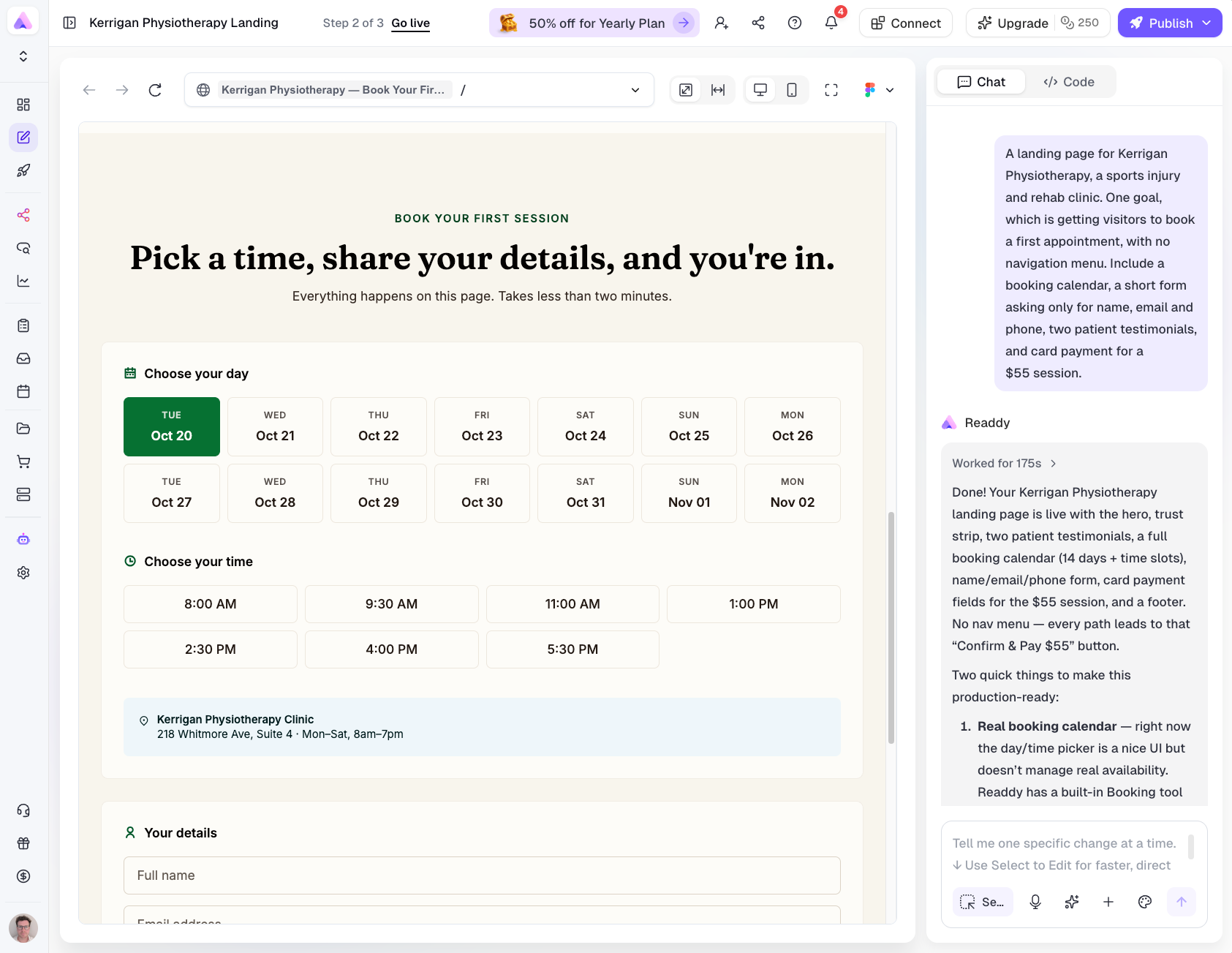This screenshot has height=953, width=1232.
Task: Go back in preview navigation
Action: pos(89,90)
